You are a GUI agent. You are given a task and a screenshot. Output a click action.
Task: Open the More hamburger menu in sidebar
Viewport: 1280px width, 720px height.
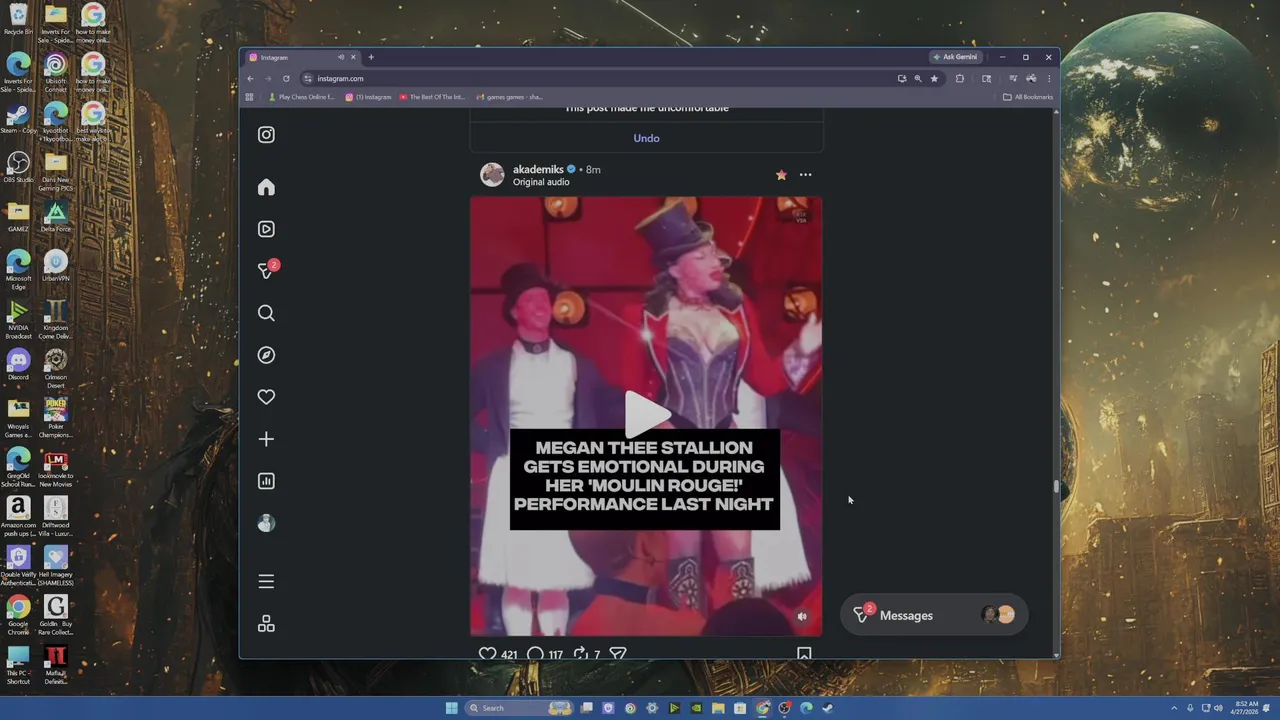click(266, 581)
